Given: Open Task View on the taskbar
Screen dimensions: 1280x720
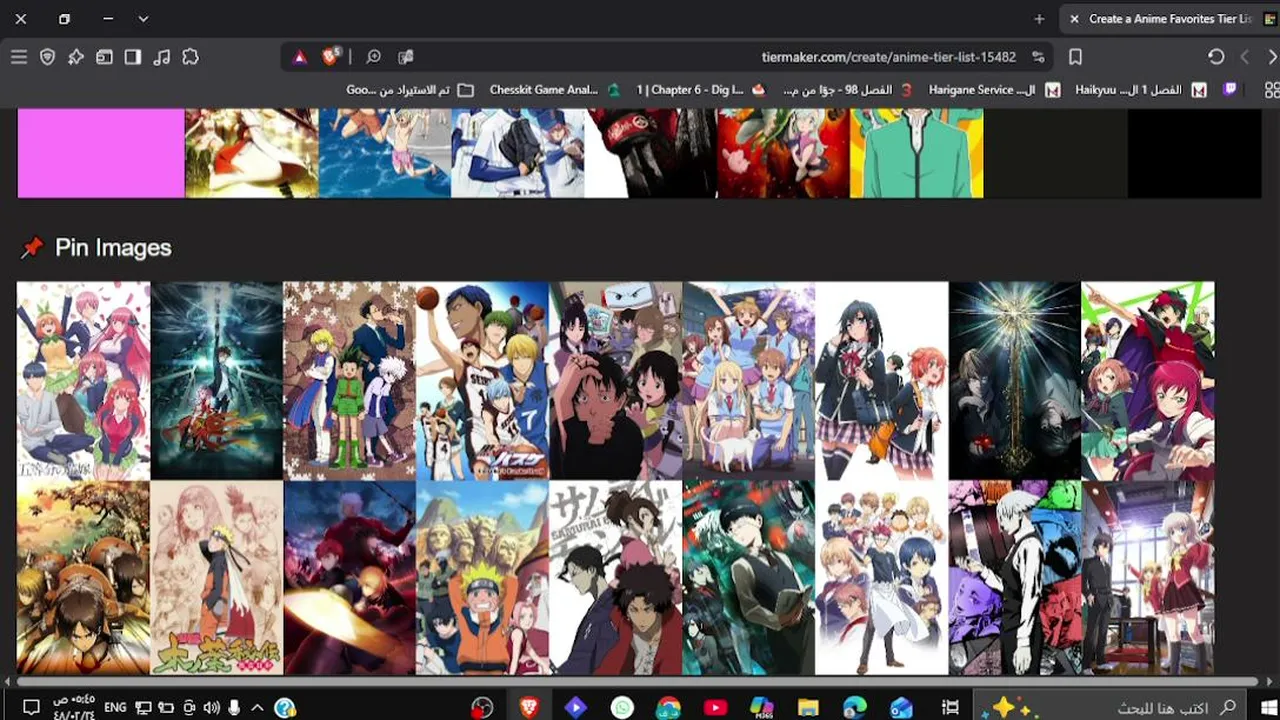Looking at the screenshot, I should pyautogui.click(x=951, y=707).
